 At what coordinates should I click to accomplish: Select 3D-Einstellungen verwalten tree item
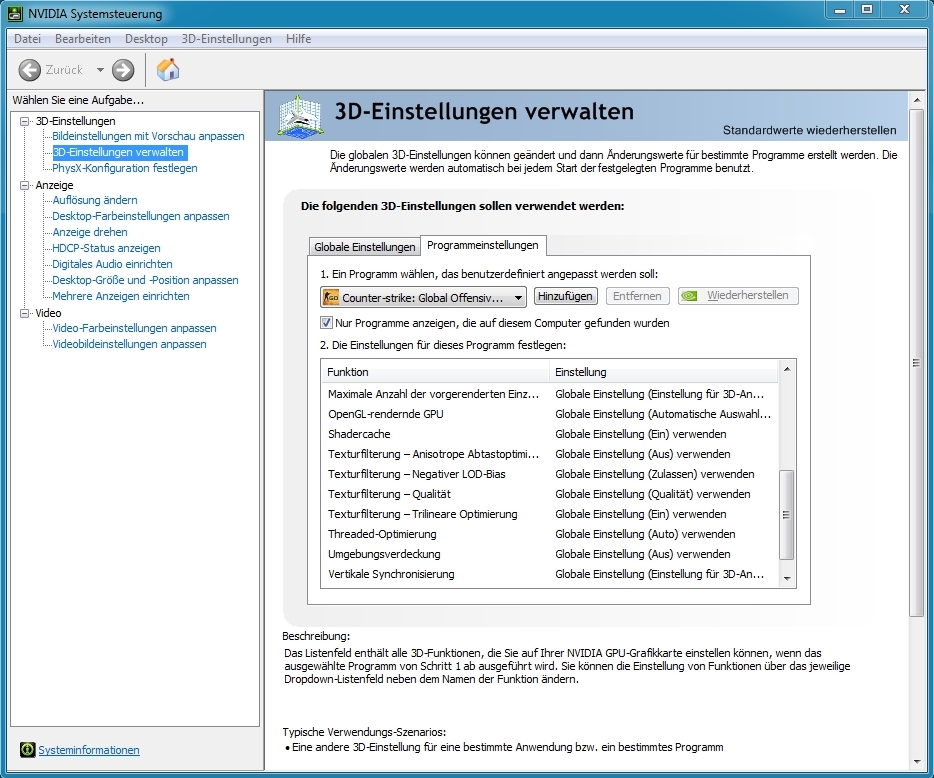(119, 152)
